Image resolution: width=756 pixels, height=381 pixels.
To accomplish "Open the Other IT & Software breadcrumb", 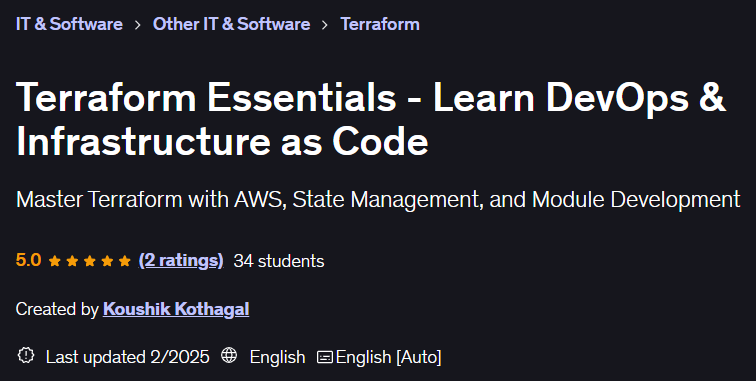I will coord(231,24).
